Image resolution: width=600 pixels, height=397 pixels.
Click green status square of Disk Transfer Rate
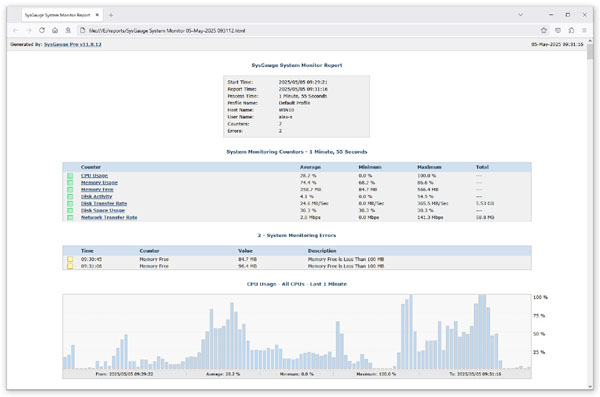coord(70,203)
